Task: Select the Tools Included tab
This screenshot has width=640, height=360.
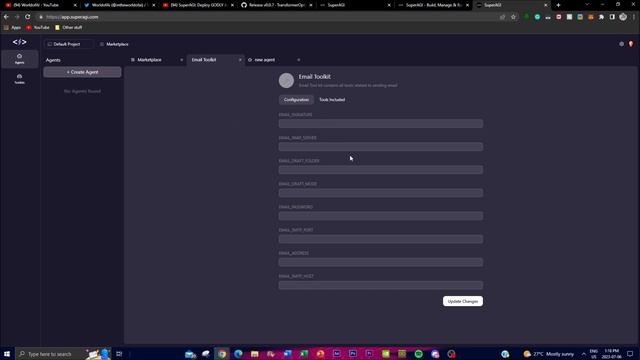Action: click(x=332, y=100)
